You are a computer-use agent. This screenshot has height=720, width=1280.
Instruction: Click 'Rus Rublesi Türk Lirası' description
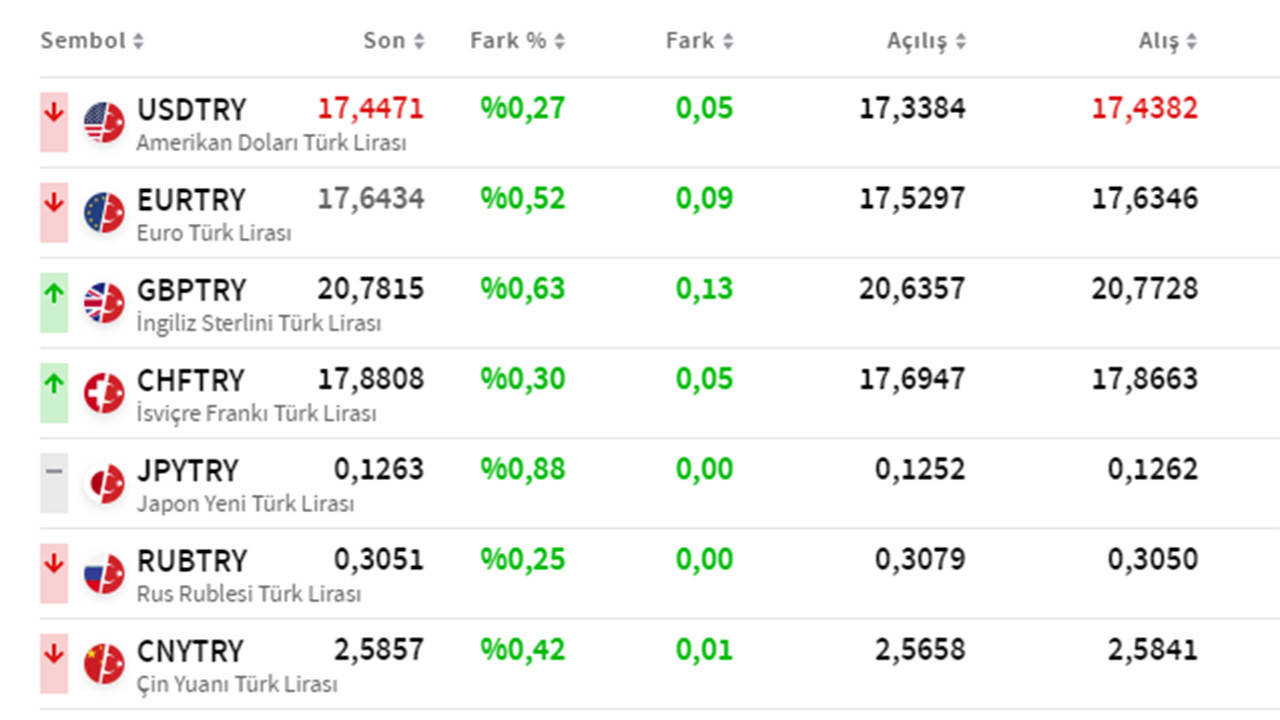249,594
